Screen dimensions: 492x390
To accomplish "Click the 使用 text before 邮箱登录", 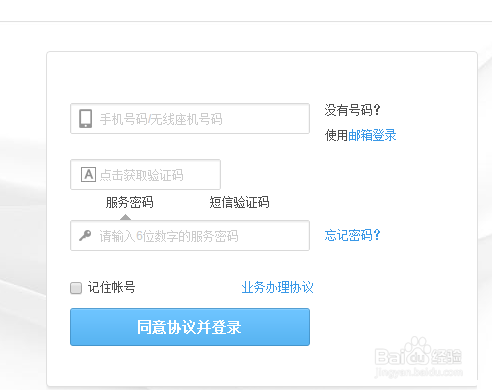I will click(336, 135).
